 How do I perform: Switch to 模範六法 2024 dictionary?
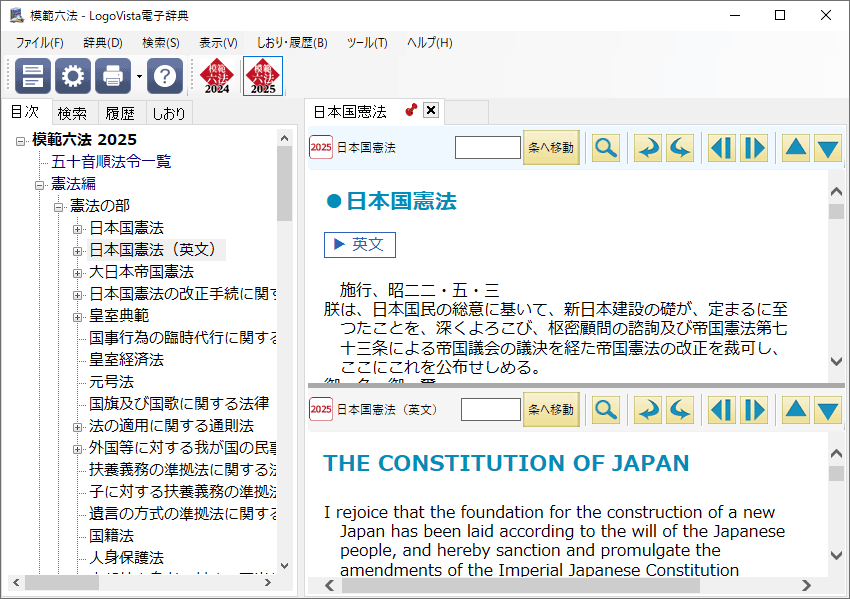217,76
